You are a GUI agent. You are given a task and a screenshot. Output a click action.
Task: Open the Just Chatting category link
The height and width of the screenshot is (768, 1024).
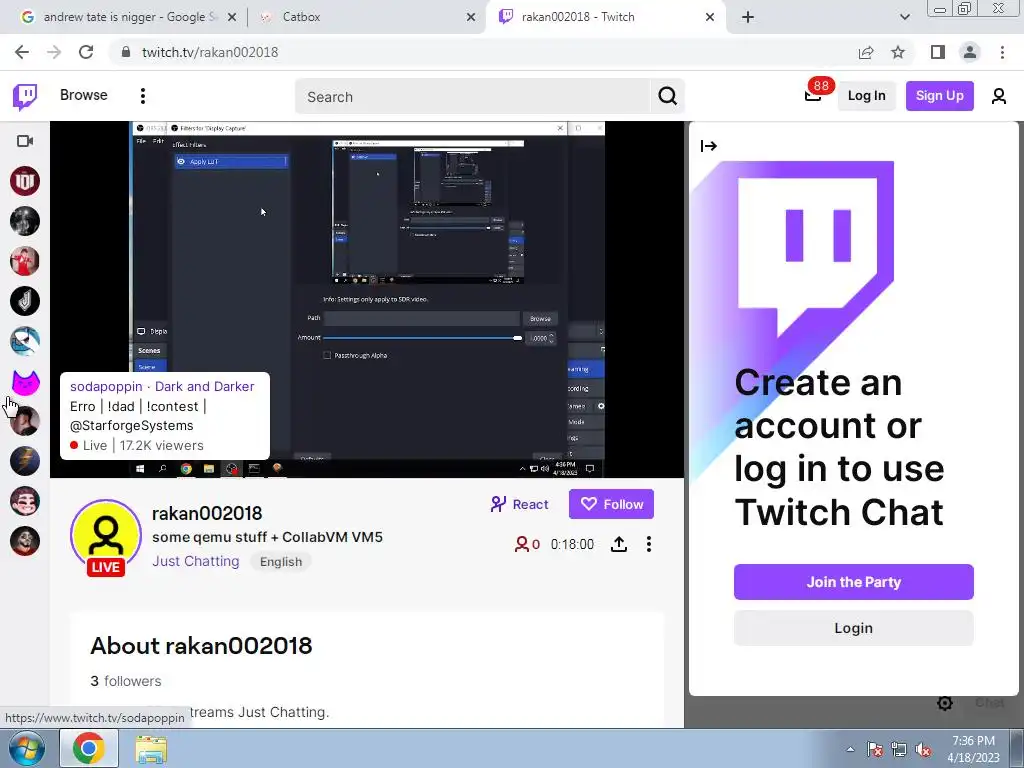tap(196, 561)
